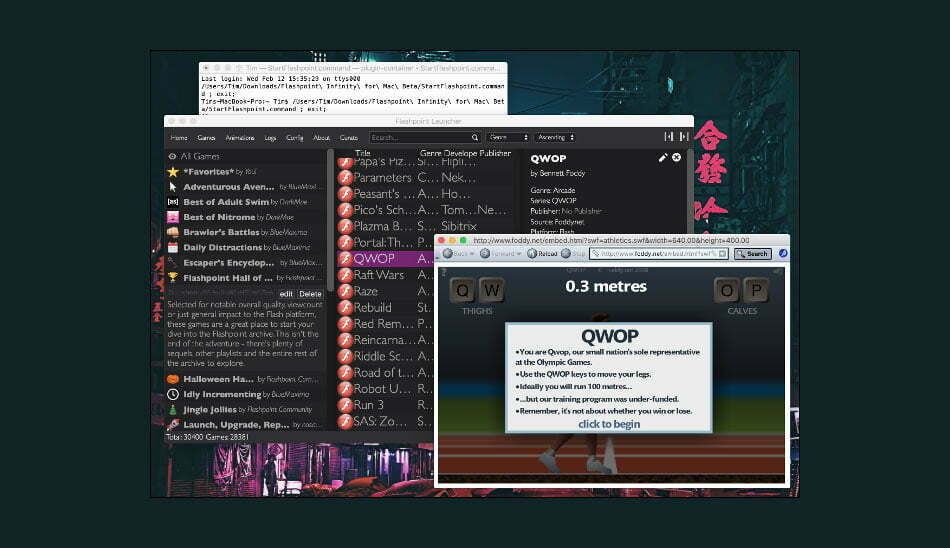Click the Publisher column header
The height and width of the screenshot is (548, 950).
pos(495,153)
